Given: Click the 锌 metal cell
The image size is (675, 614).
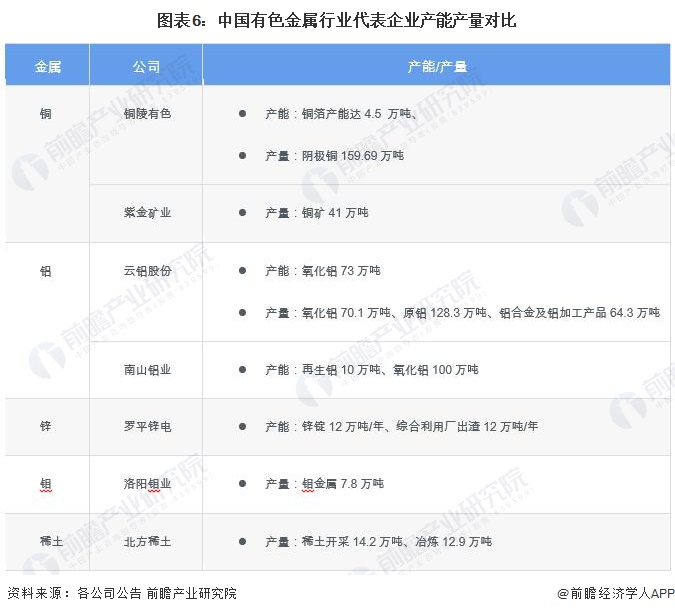Looking at the screenshot, I should pos(46,426).
